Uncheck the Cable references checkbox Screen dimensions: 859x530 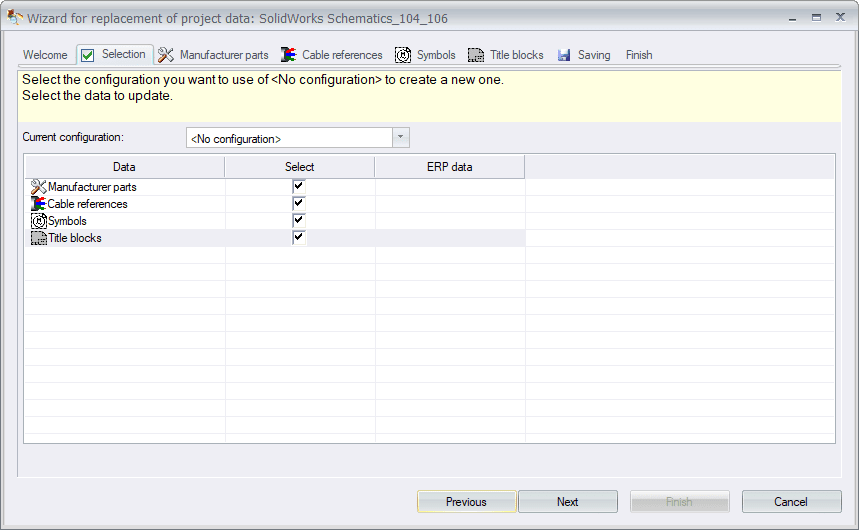click(299, 203)
